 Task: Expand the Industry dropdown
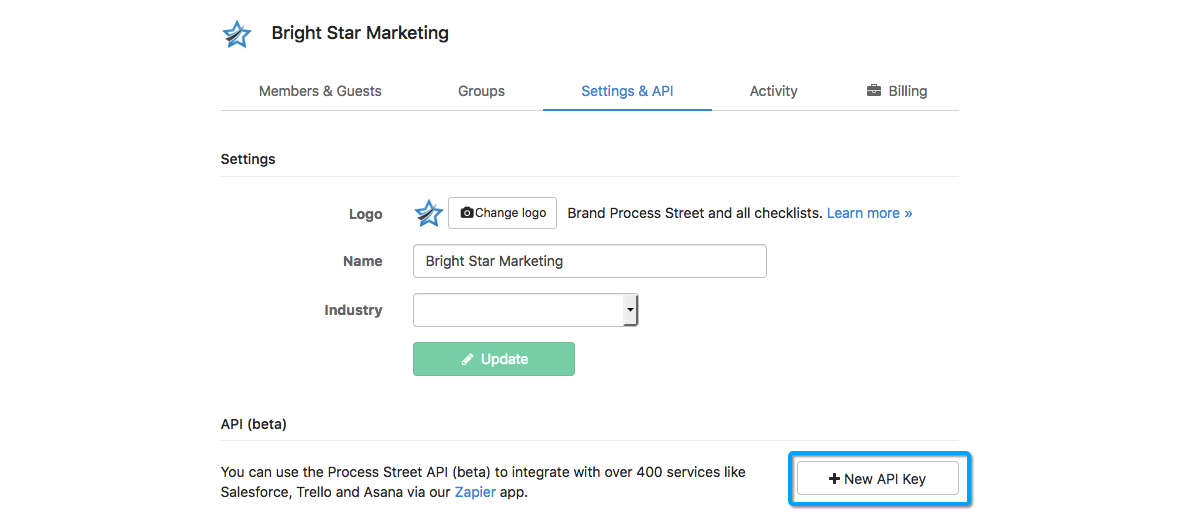point(526,310)
